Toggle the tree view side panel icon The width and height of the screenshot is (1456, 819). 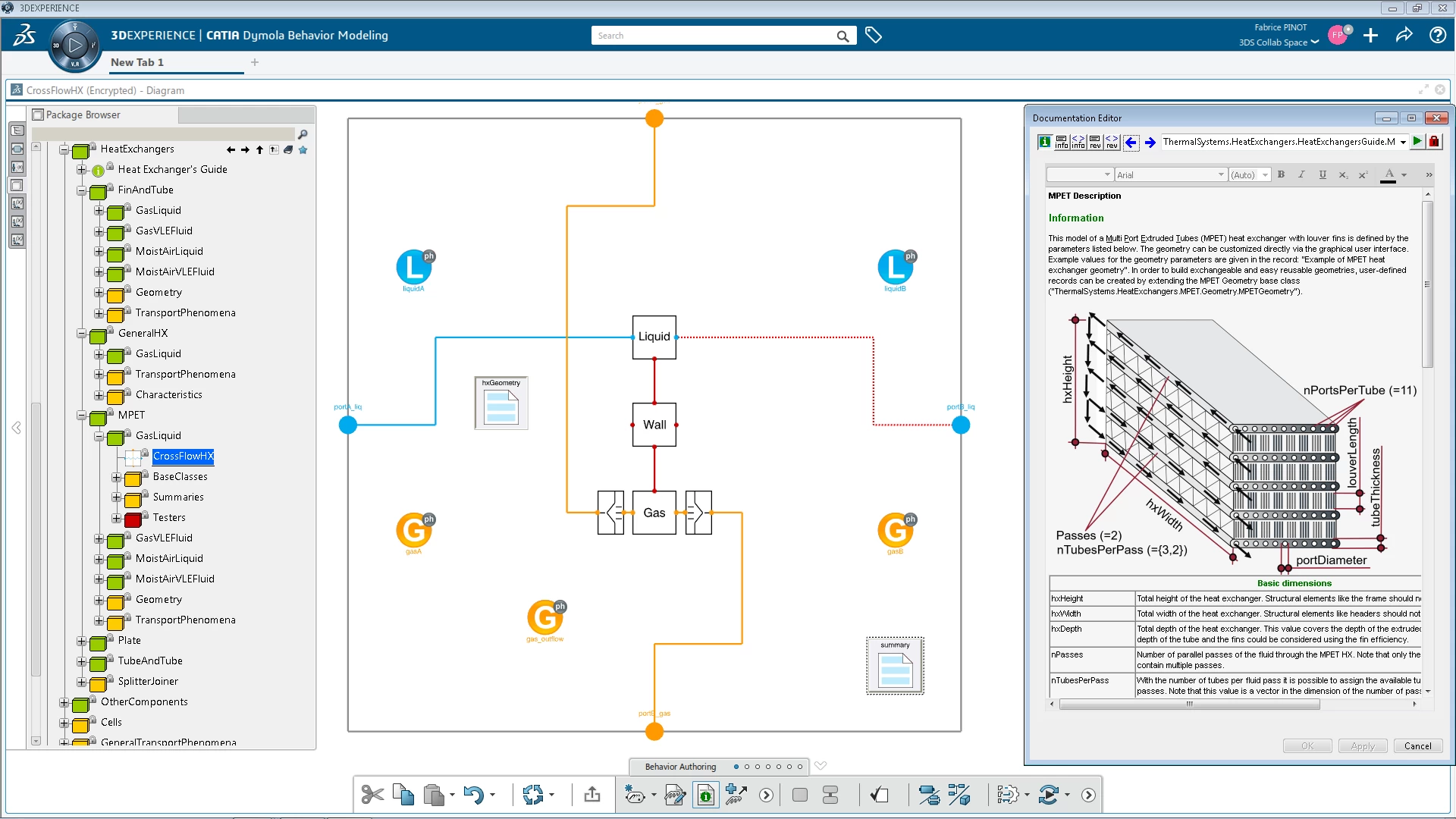pyautogui.click(x=17, y=130)
